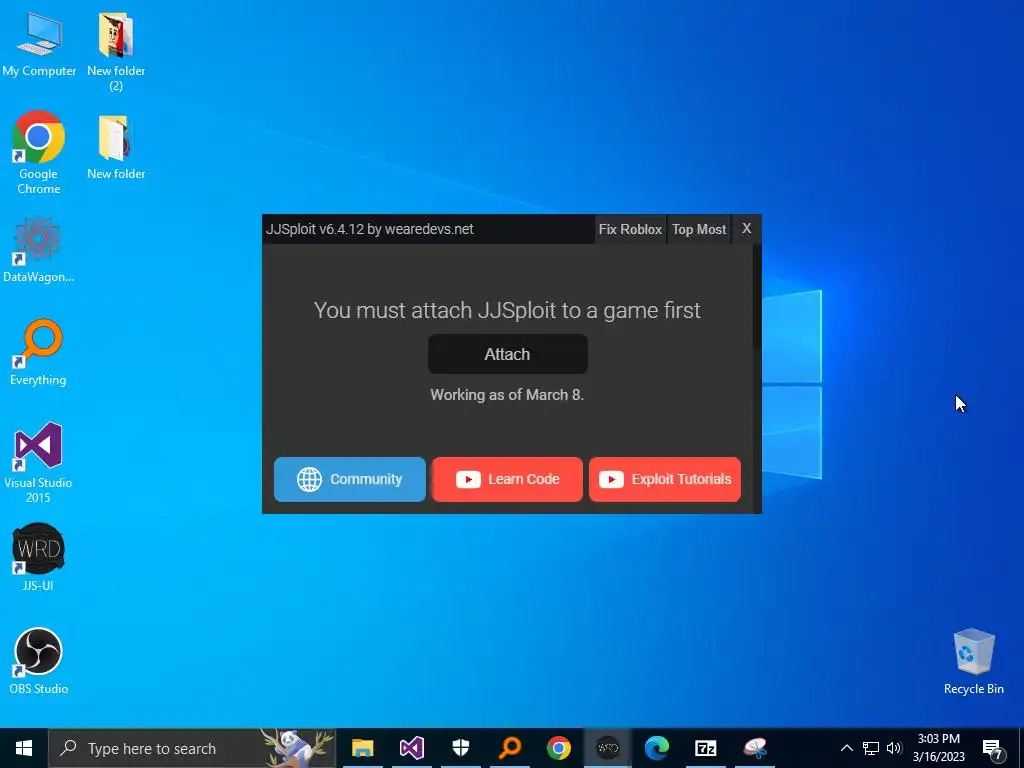Open the notification center icon

point(993,748)
